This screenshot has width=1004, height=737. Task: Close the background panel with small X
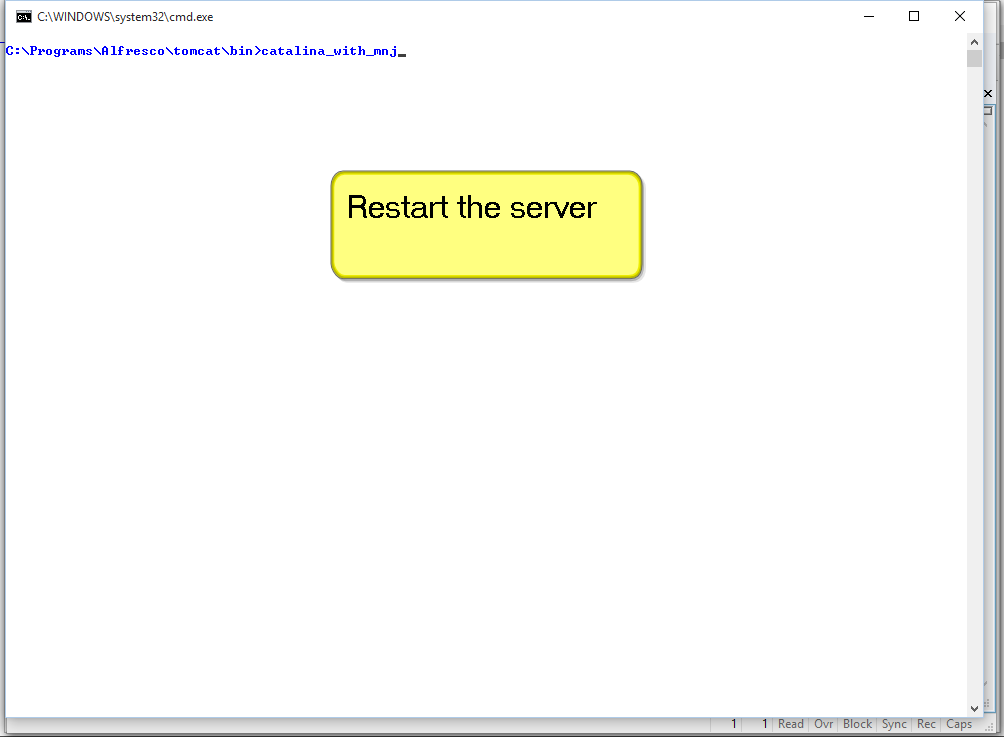point(988,93)
